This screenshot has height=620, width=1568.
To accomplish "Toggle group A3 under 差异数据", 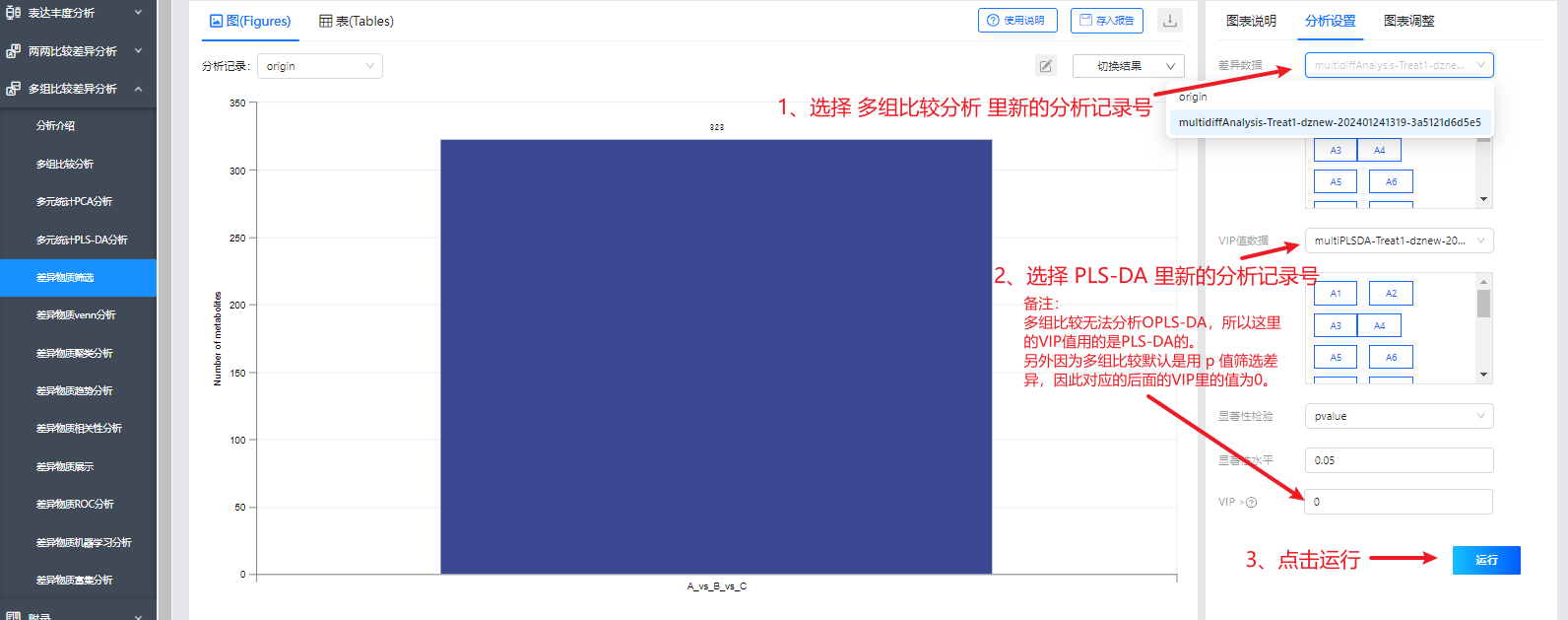I will pyautogui.click(x=1336, y=150).
